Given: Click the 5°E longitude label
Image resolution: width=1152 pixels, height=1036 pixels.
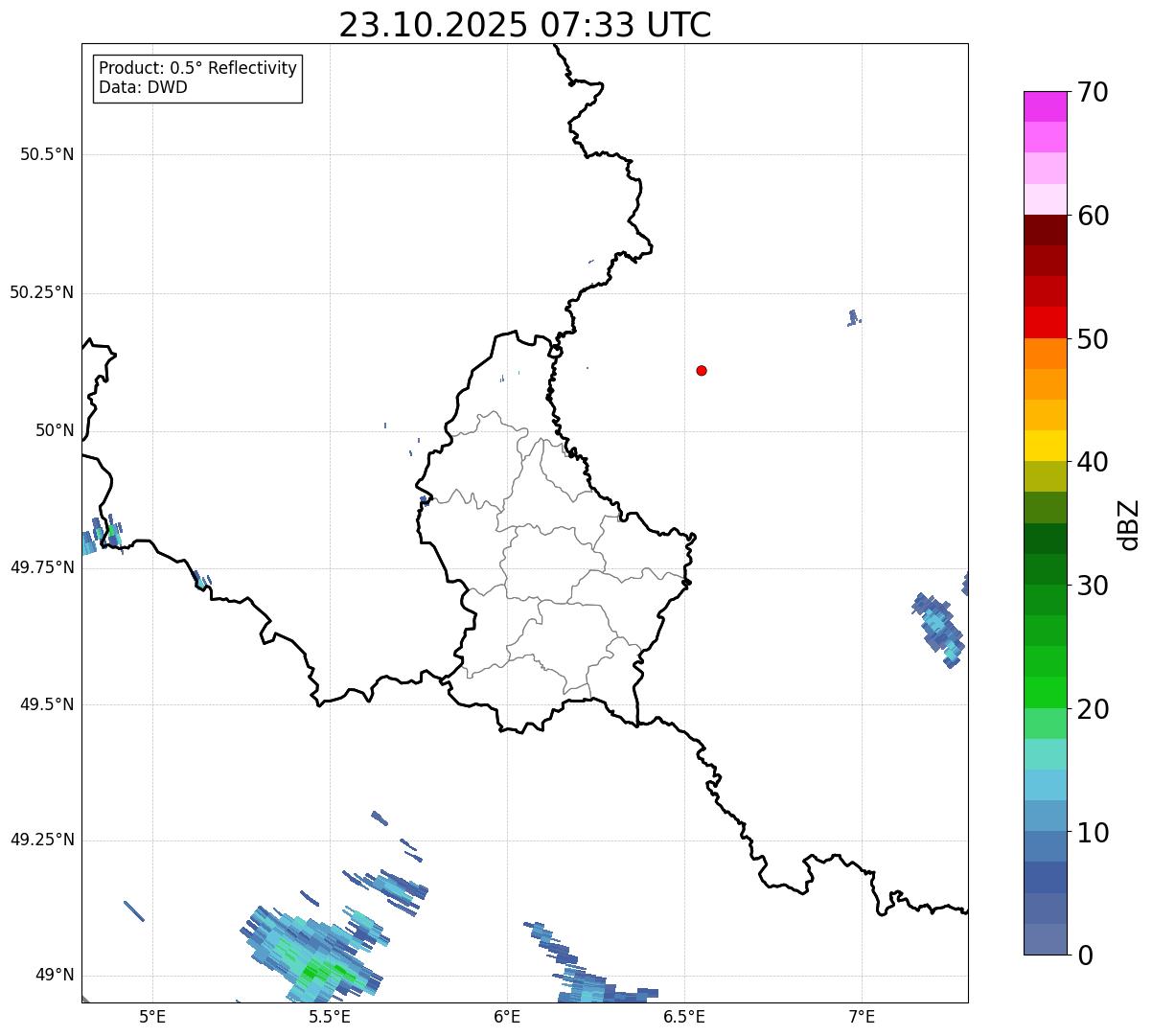Looking at the screenshot, I should click(x=152, y=1016).
